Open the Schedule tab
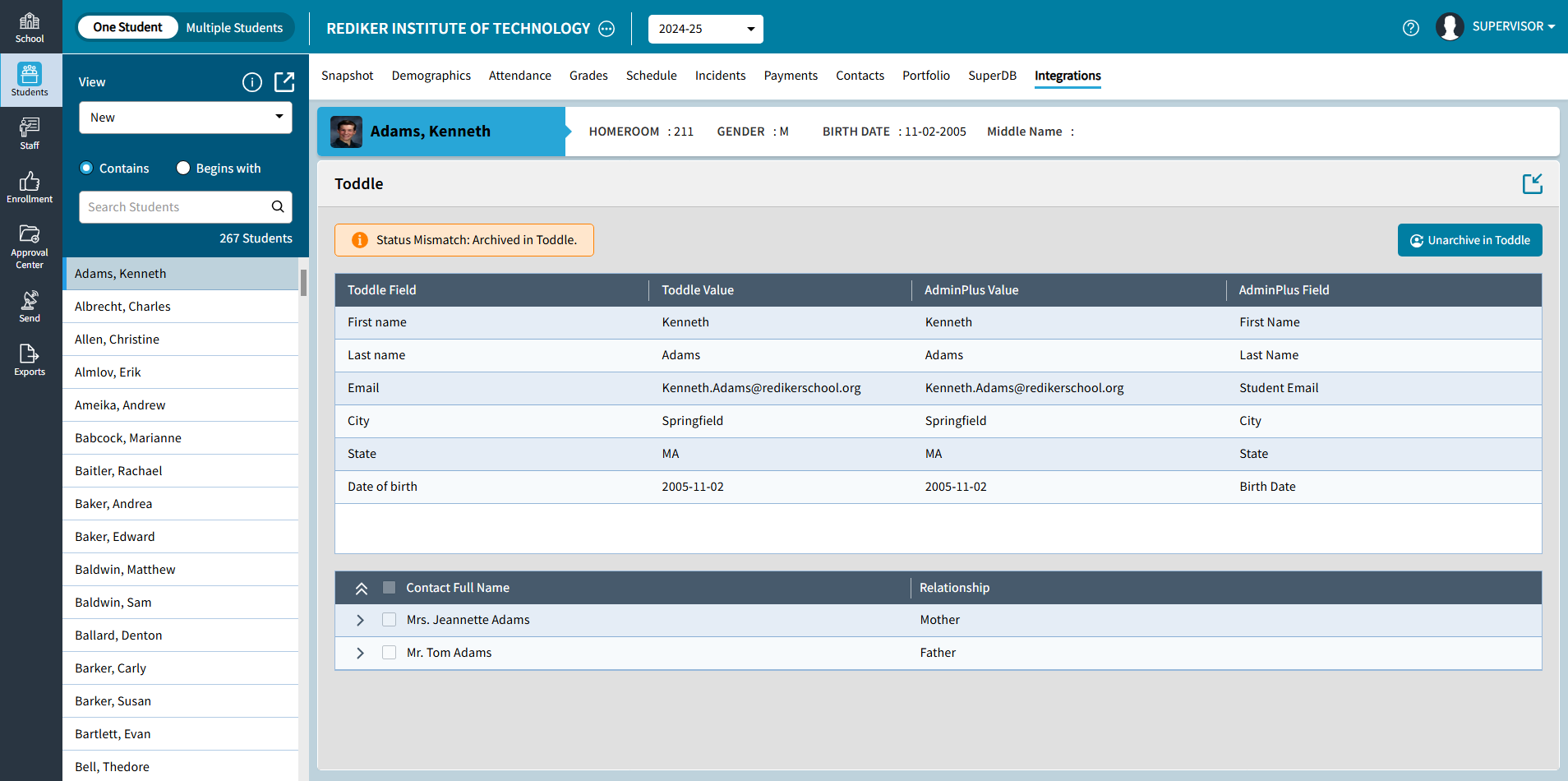Viewport: 1568px width, 781px height. click(652, 76)
